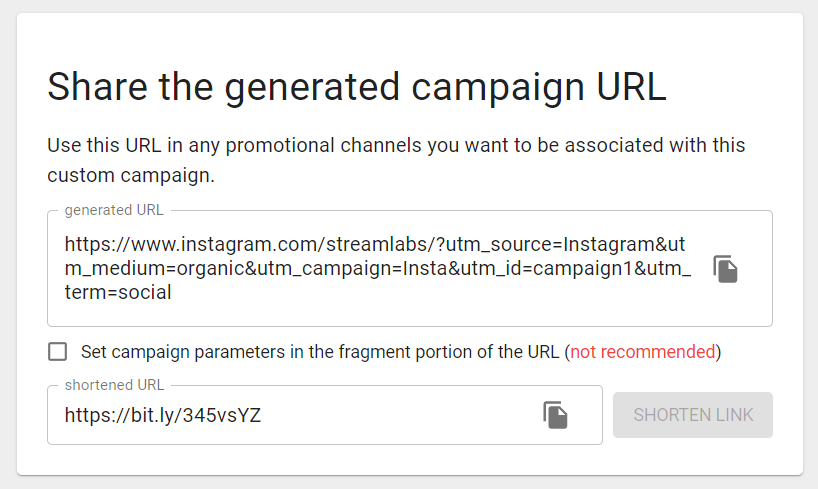The width and height of the screenshot is (818, 489).
Task: Click the SHORTEN LINK button
Action: [x=693, y=415]
